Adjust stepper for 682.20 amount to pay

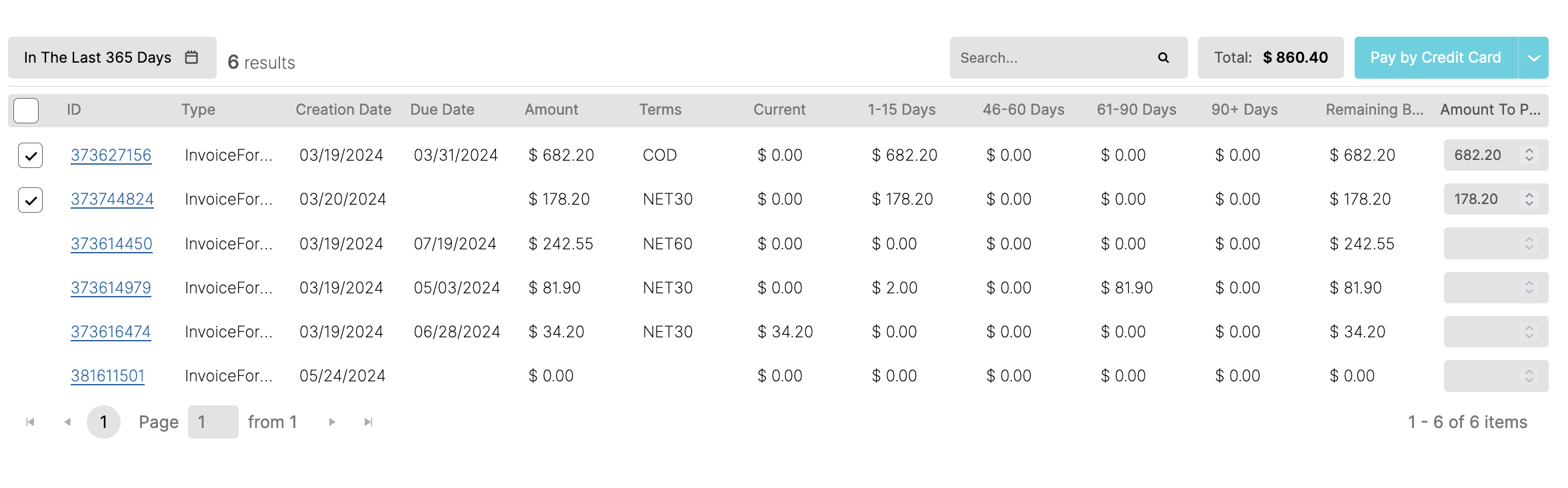click(x=1529, y=155)
